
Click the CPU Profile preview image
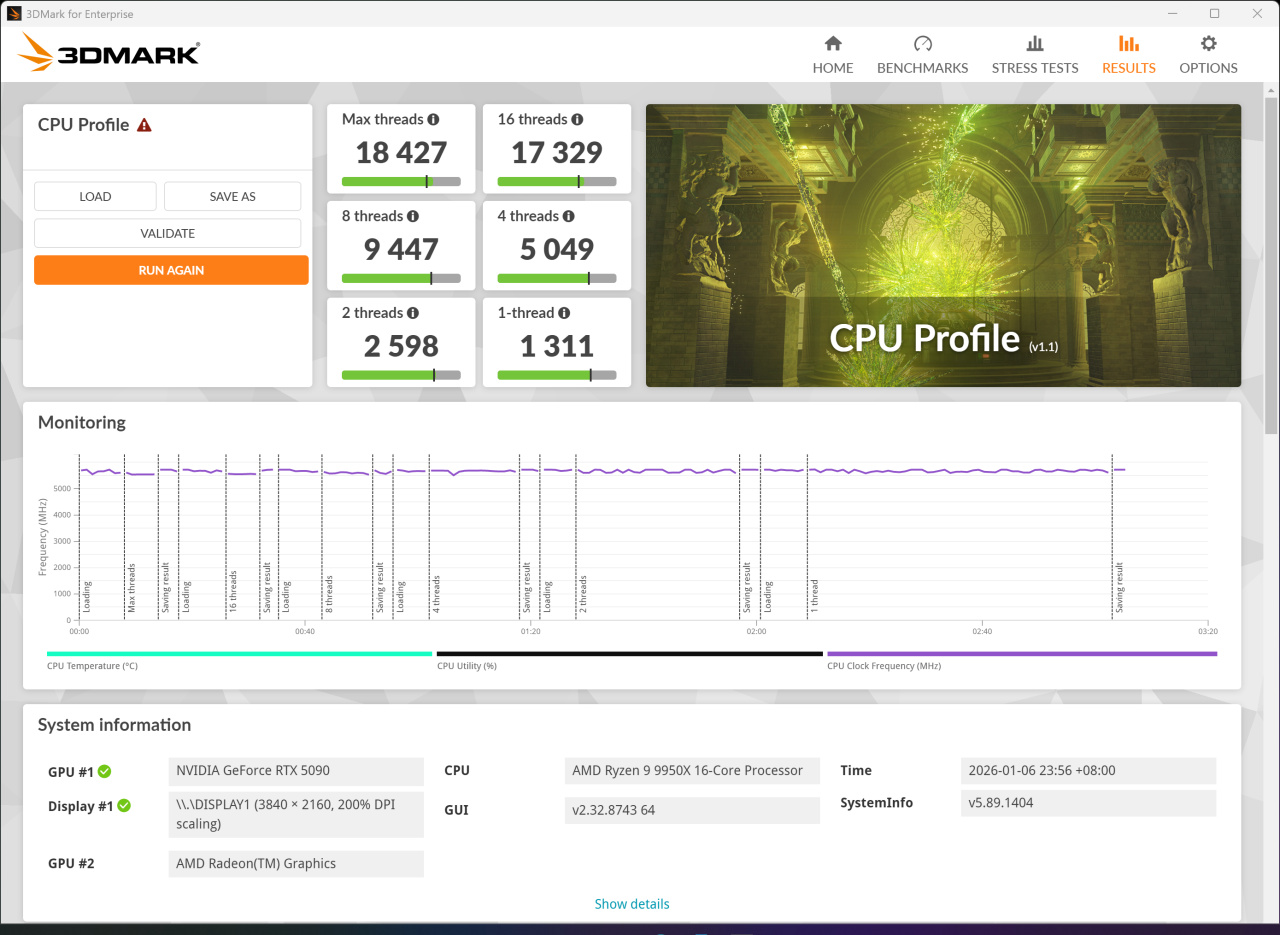pos(943,245)
